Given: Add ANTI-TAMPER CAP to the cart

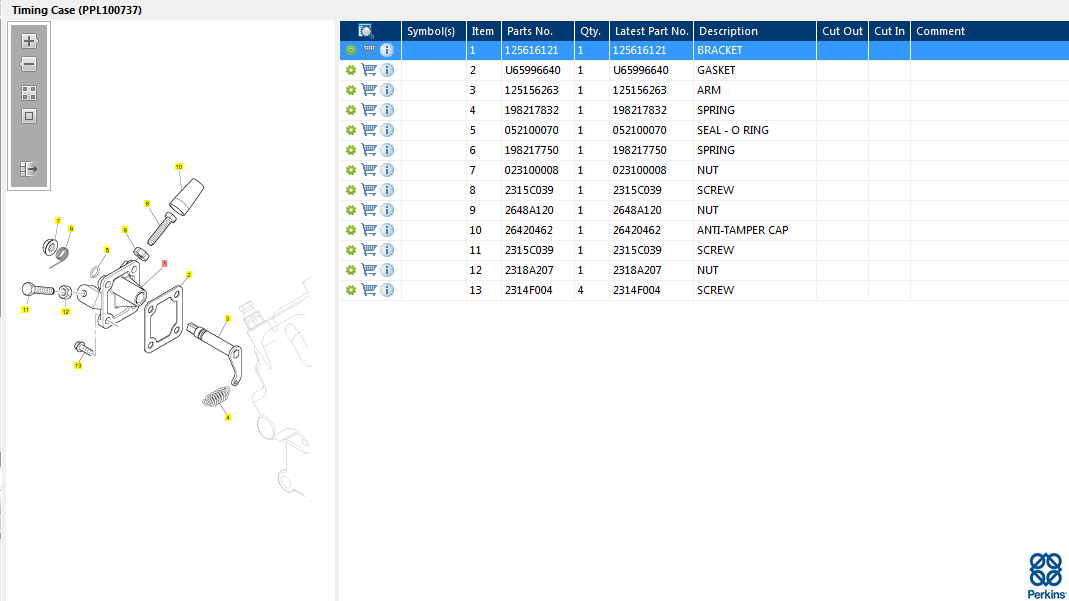Looking at the screenshot, I should (369, 230).
